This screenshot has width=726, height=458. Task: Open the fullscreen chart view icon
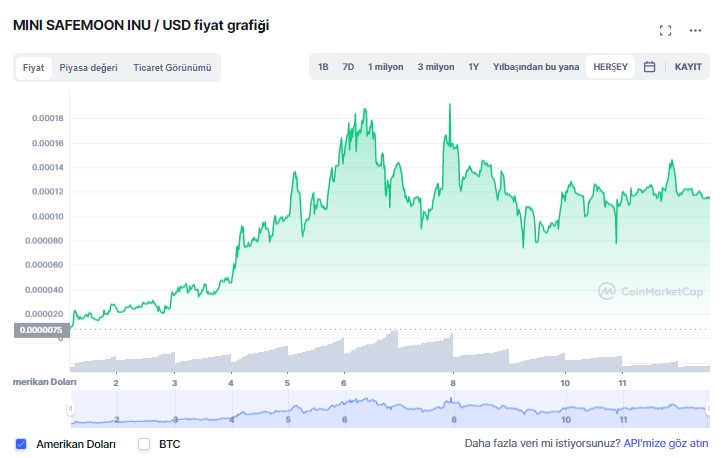665,31
